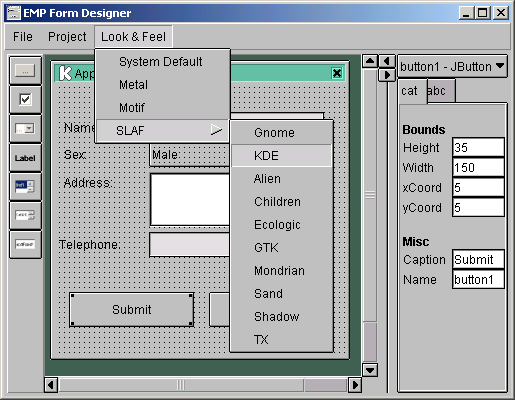Minimize the EMP Form Designer window
The width and height of the screenshot is (515, 400).
466,13
